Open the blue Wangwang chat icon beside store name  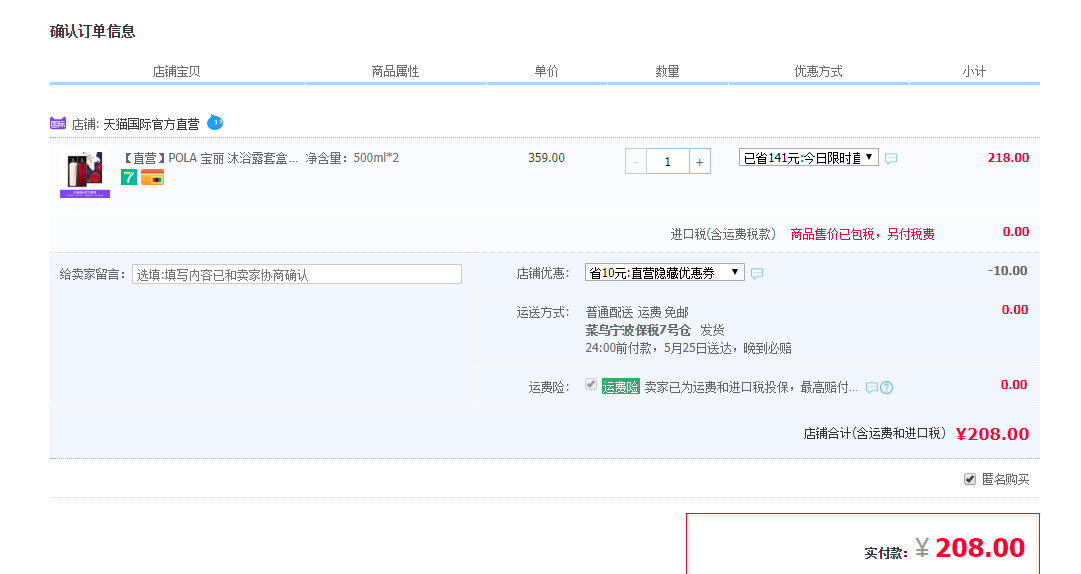(215, 123)
